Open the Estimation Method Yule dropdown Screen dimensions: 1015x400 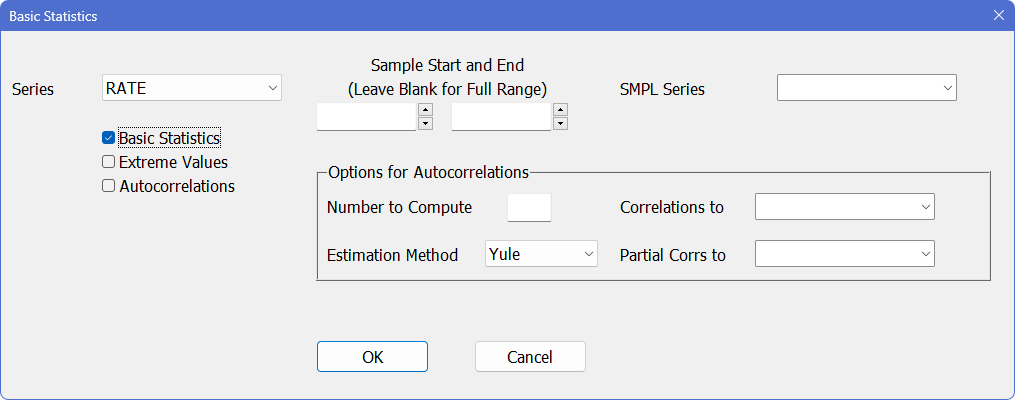coord(541,254)
